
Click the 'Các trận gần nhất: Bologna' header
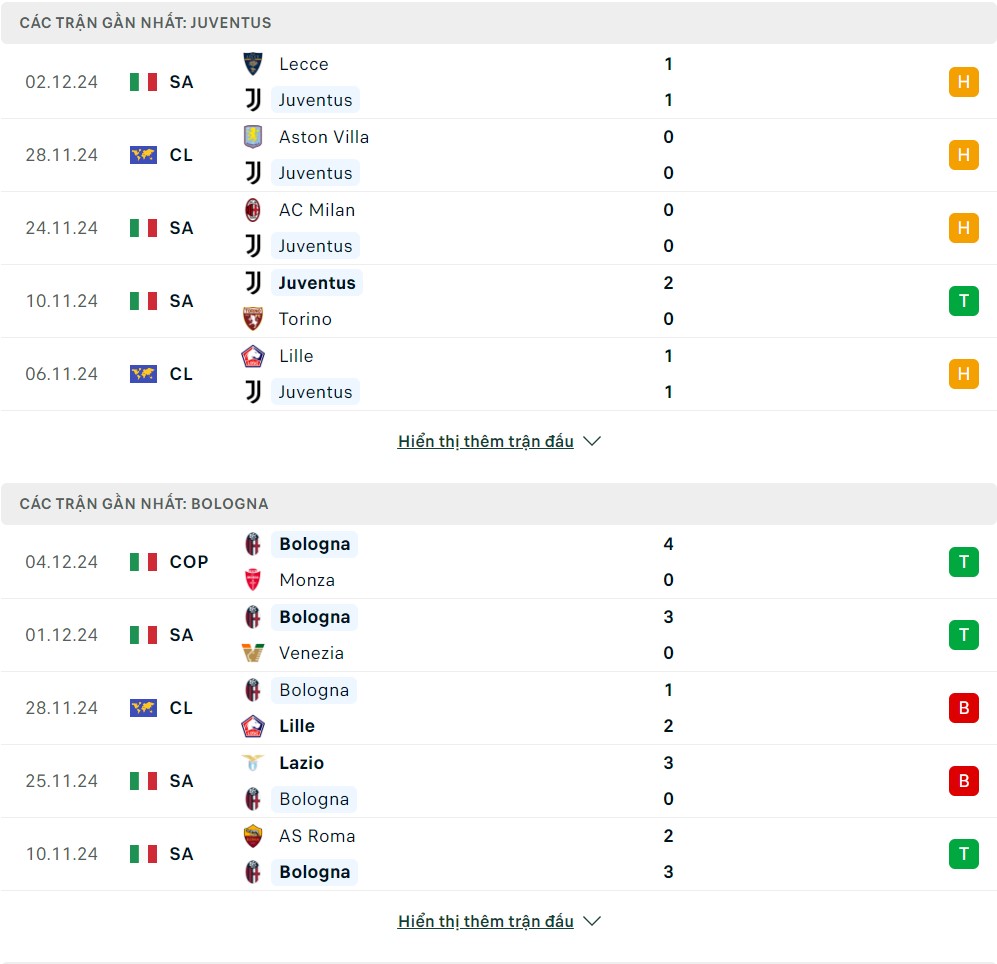tap(144, 503)
